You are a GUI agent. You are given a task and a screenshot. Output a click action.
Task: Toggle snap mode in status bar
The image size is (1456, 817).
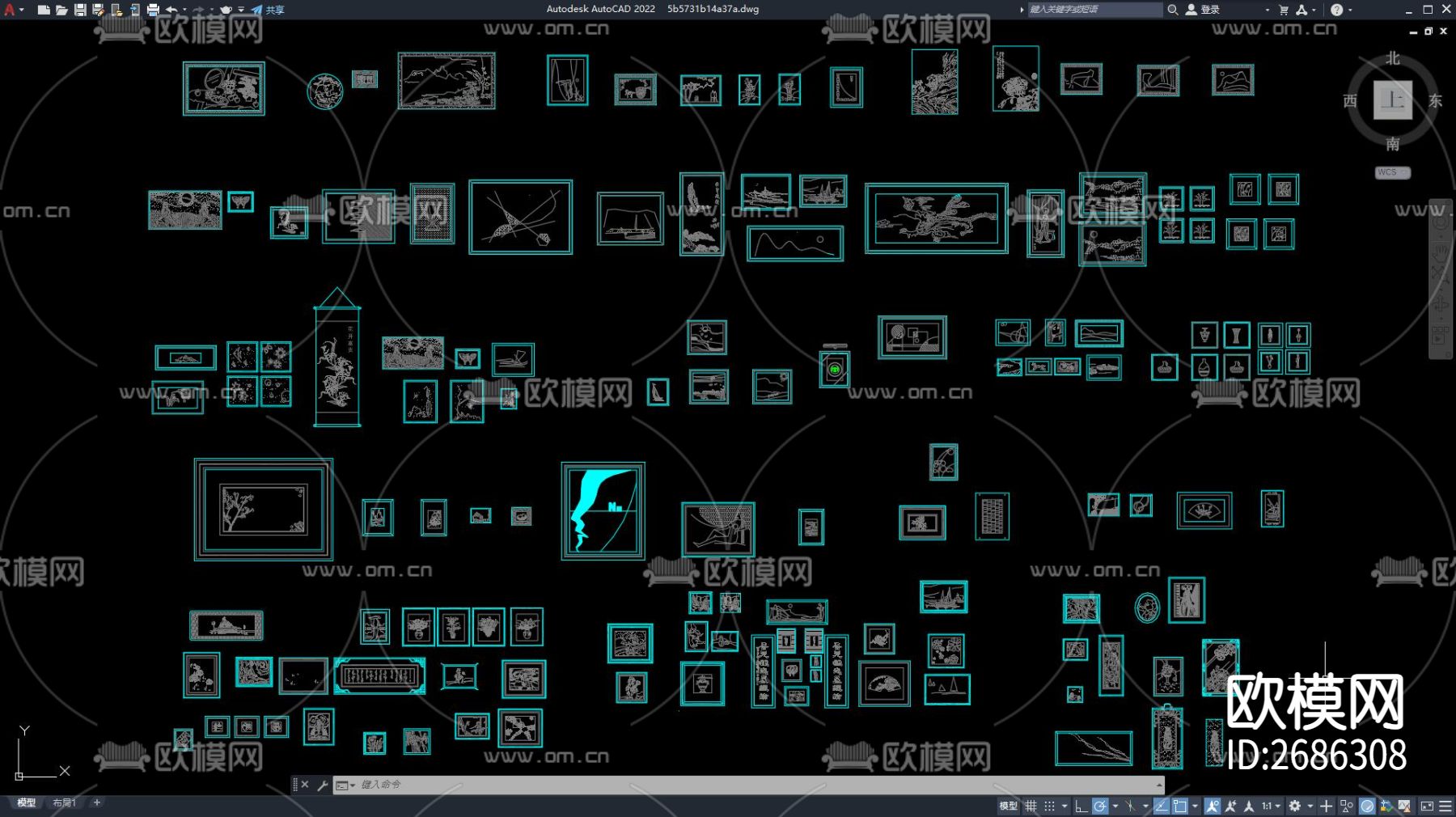(x=1049, y=806)
